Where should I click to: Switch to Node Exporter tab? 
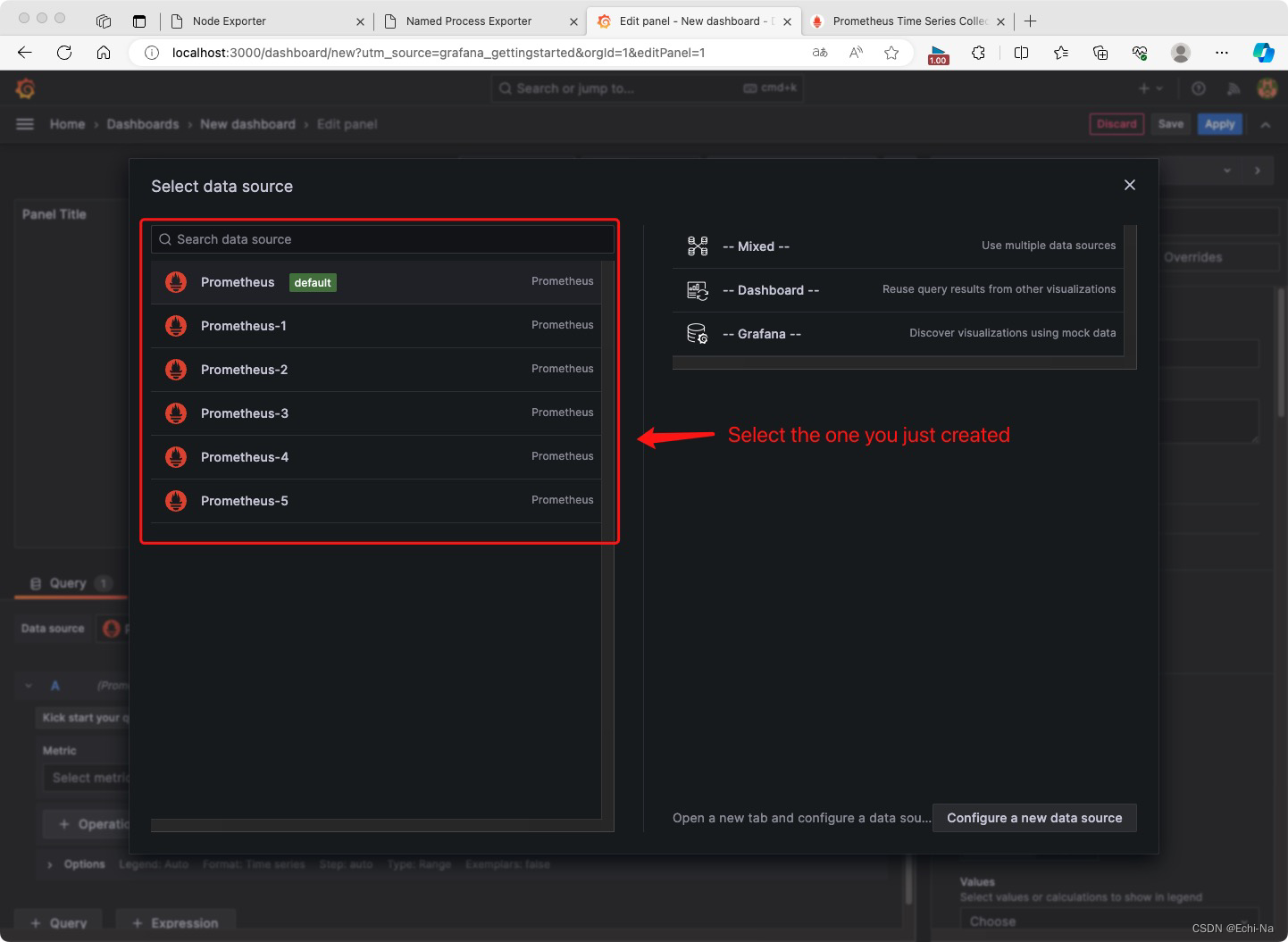point(266,21)
